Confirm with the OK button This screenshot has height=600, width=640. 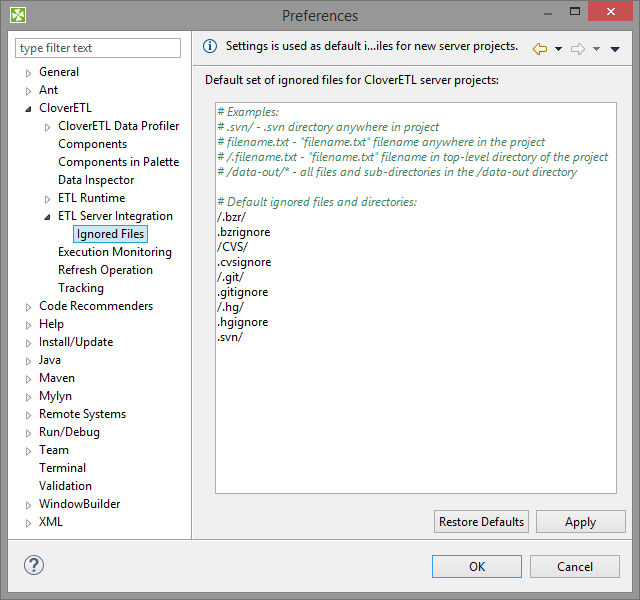coord(477,566)
